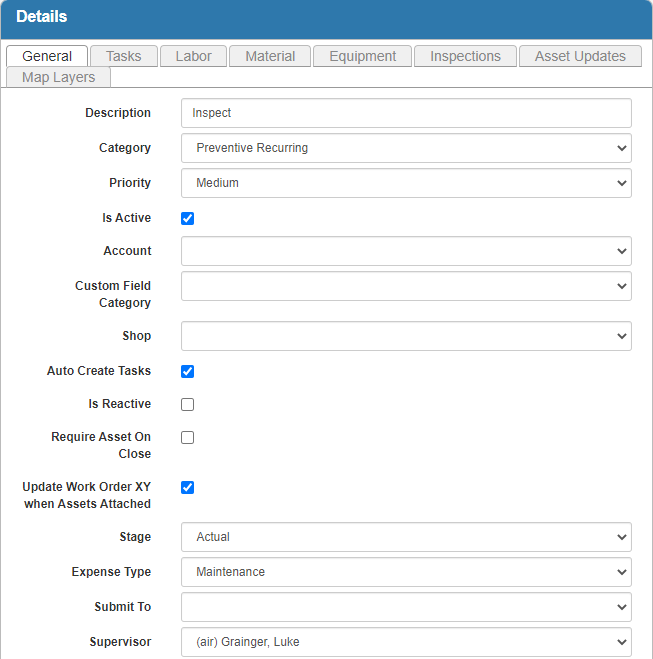This screenshot has height=659, width=653.
Task: Click the Description text field
Action: pos(406,113)
